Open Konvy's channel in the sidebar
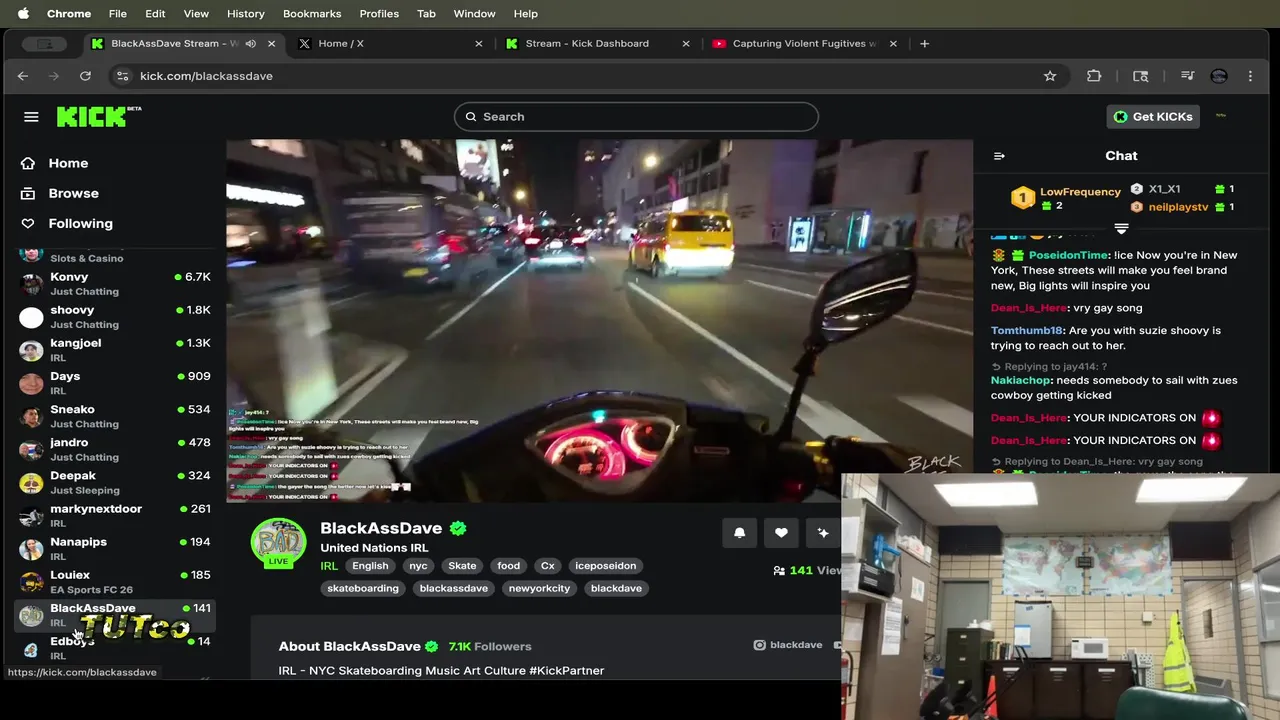The width and height of the screenshot is (1280, 720). [116, 284]
